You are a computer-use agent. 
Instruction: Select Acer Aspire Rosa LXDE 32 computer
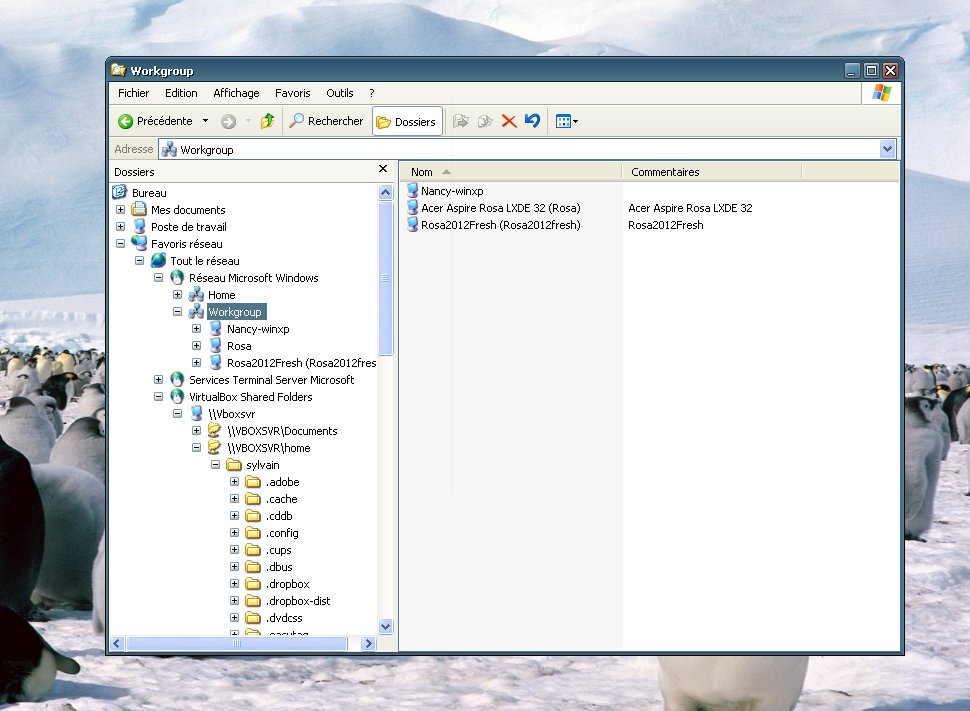pyautogui.click(x=500, y=208)
